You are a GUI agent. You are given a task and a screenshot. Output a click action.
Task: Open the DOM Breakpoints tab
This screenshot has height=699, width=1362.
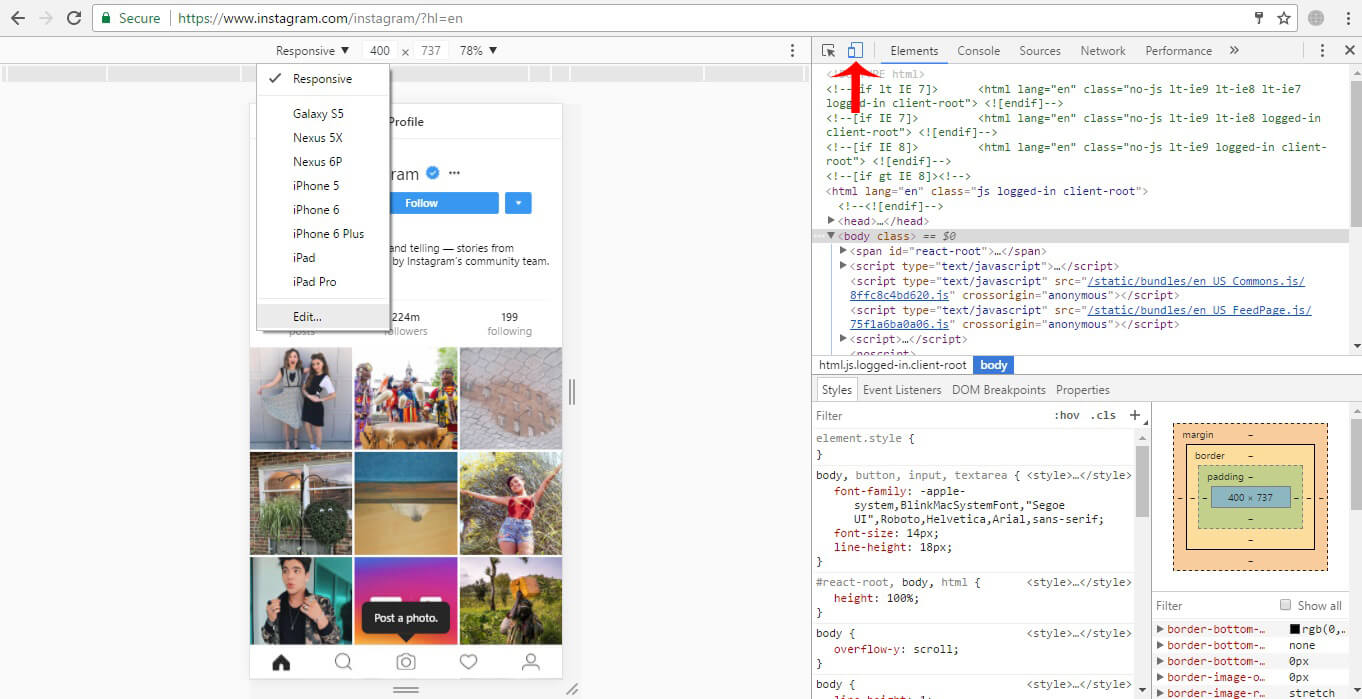click(999, 390)
